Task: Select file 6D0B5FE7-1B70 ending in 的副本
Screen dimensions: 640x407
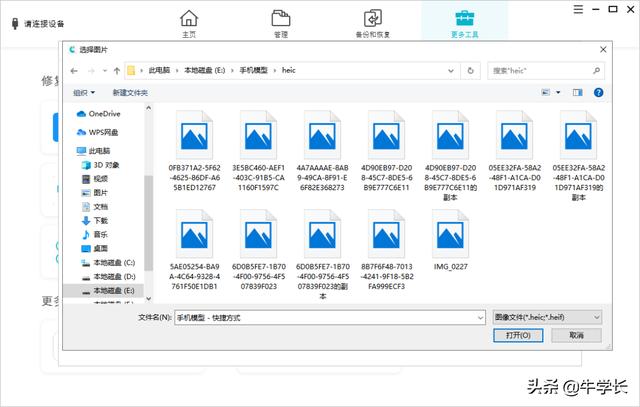Action: coord(322,255)
